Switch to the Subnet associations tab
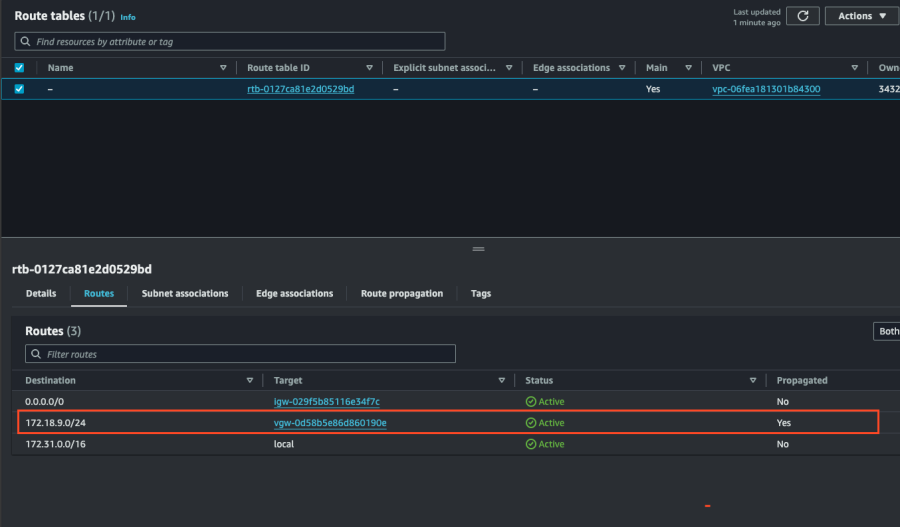This screenshot has height=527, width=900. 185,293
